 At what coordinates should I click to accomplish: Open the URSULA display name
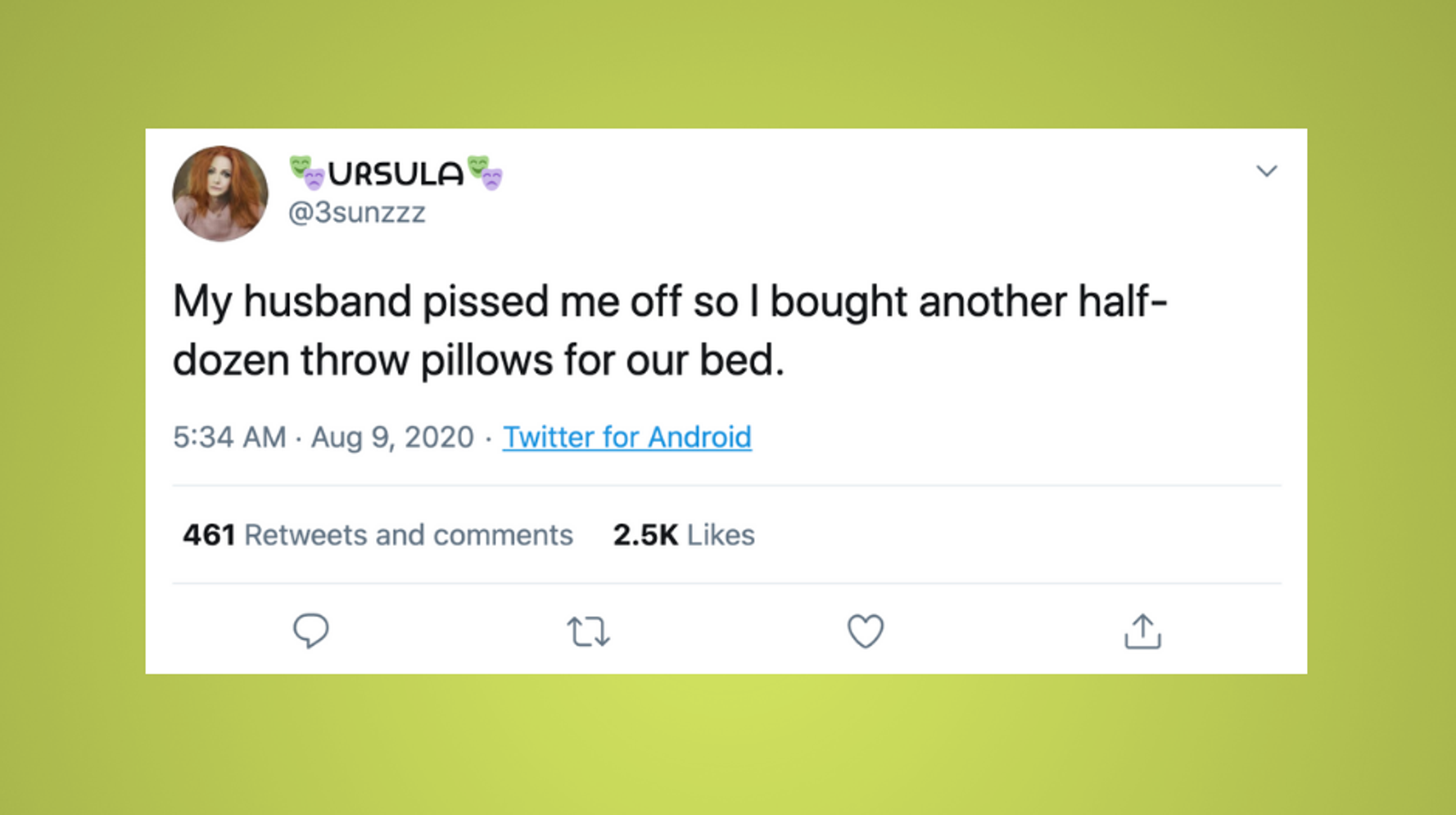pos(396,173)
